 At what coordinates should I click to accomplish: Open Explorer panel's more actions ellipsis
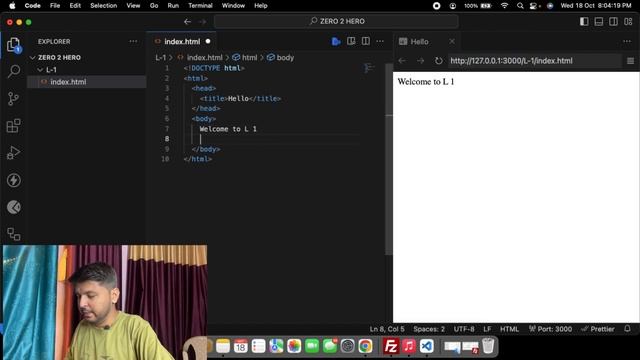[x=133, y=41]
